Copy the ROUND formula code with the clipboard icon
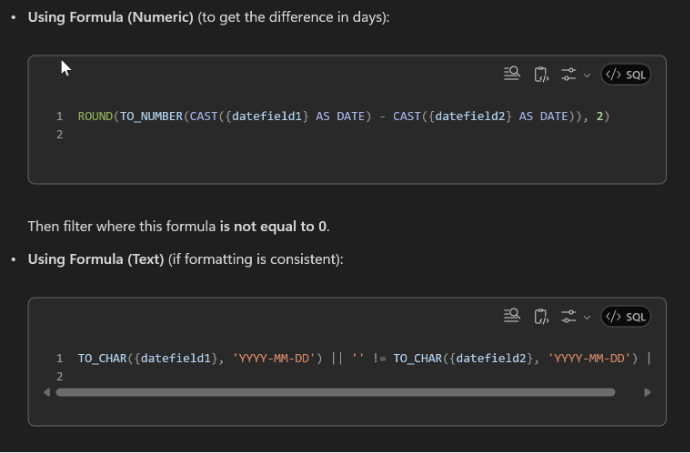The height and width of the screenshot is (453, 690). 541,74
